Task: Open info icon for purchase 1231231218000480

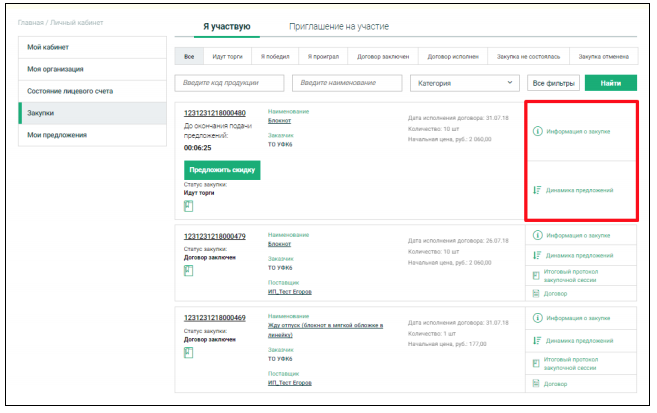Action: [537, 131]
